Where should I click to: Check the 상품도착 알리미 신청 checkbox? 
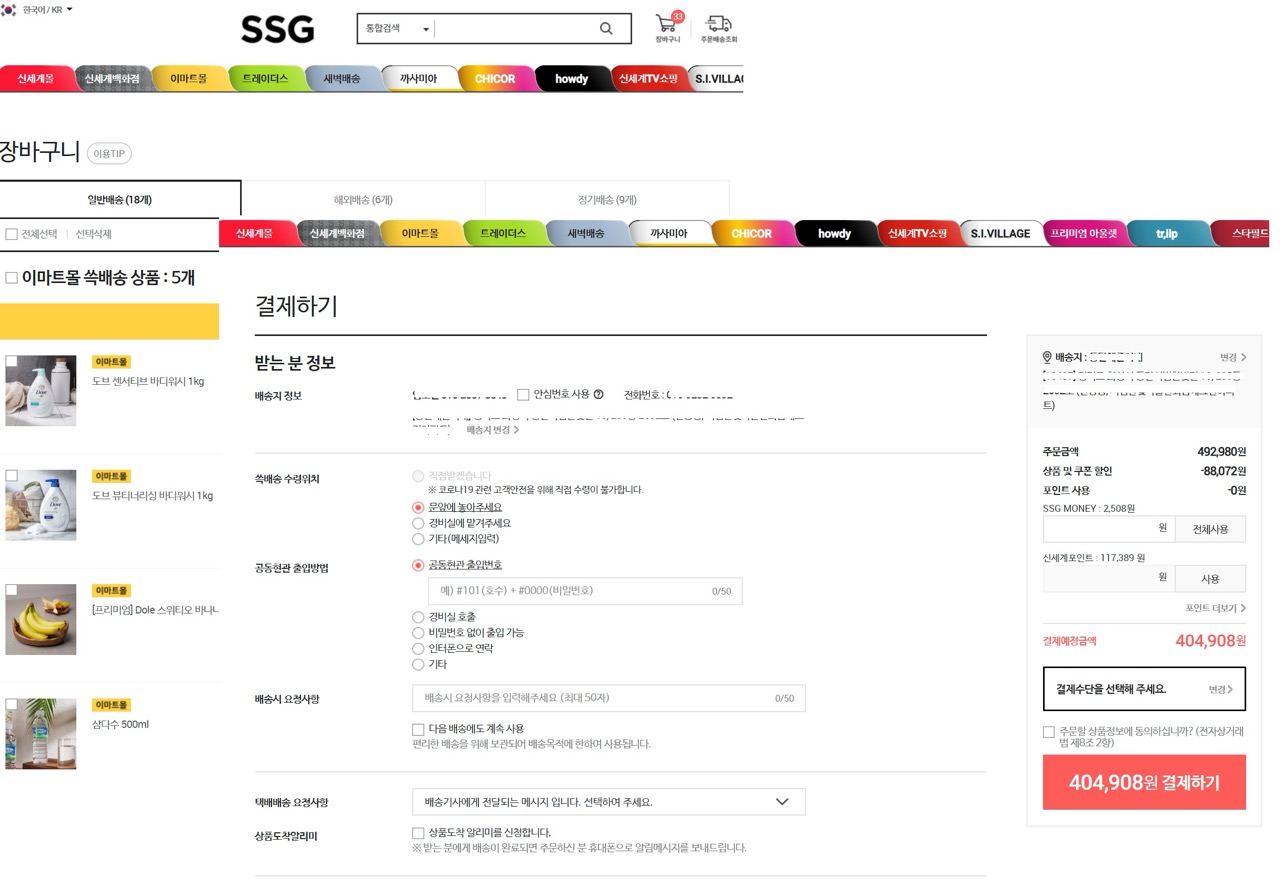(x=418, y=833)
